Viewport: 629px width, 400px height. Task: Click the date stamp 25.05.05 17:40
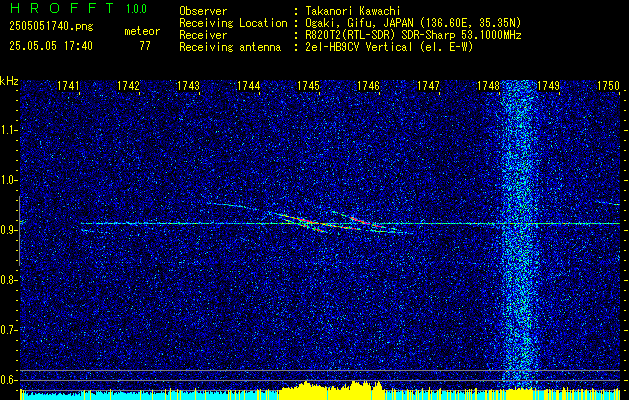(51, 46)
